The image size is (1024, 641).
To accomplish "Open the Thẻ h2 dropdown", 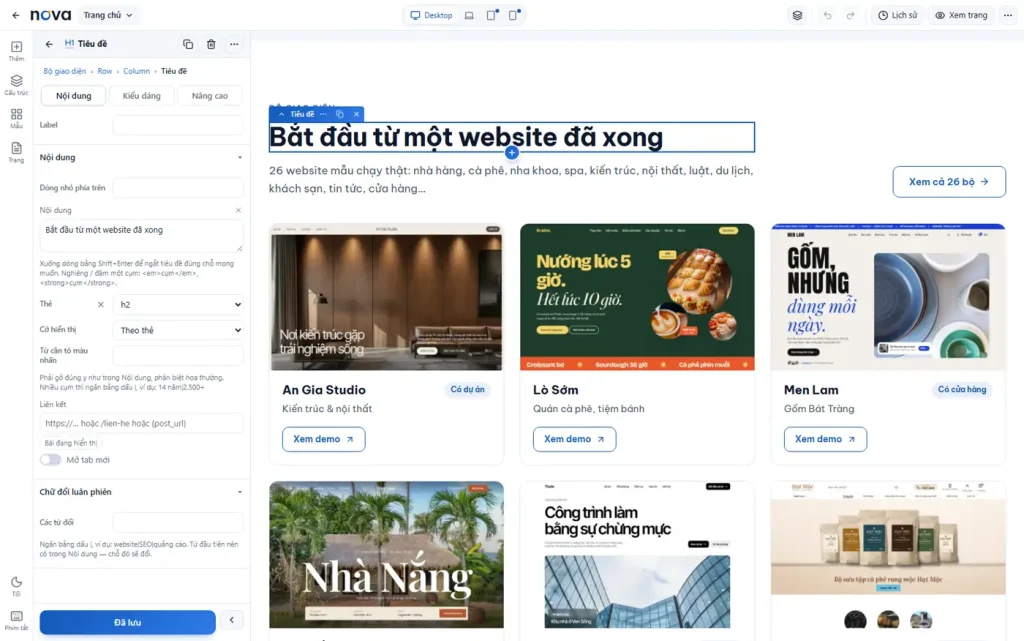I will [178, 305].
